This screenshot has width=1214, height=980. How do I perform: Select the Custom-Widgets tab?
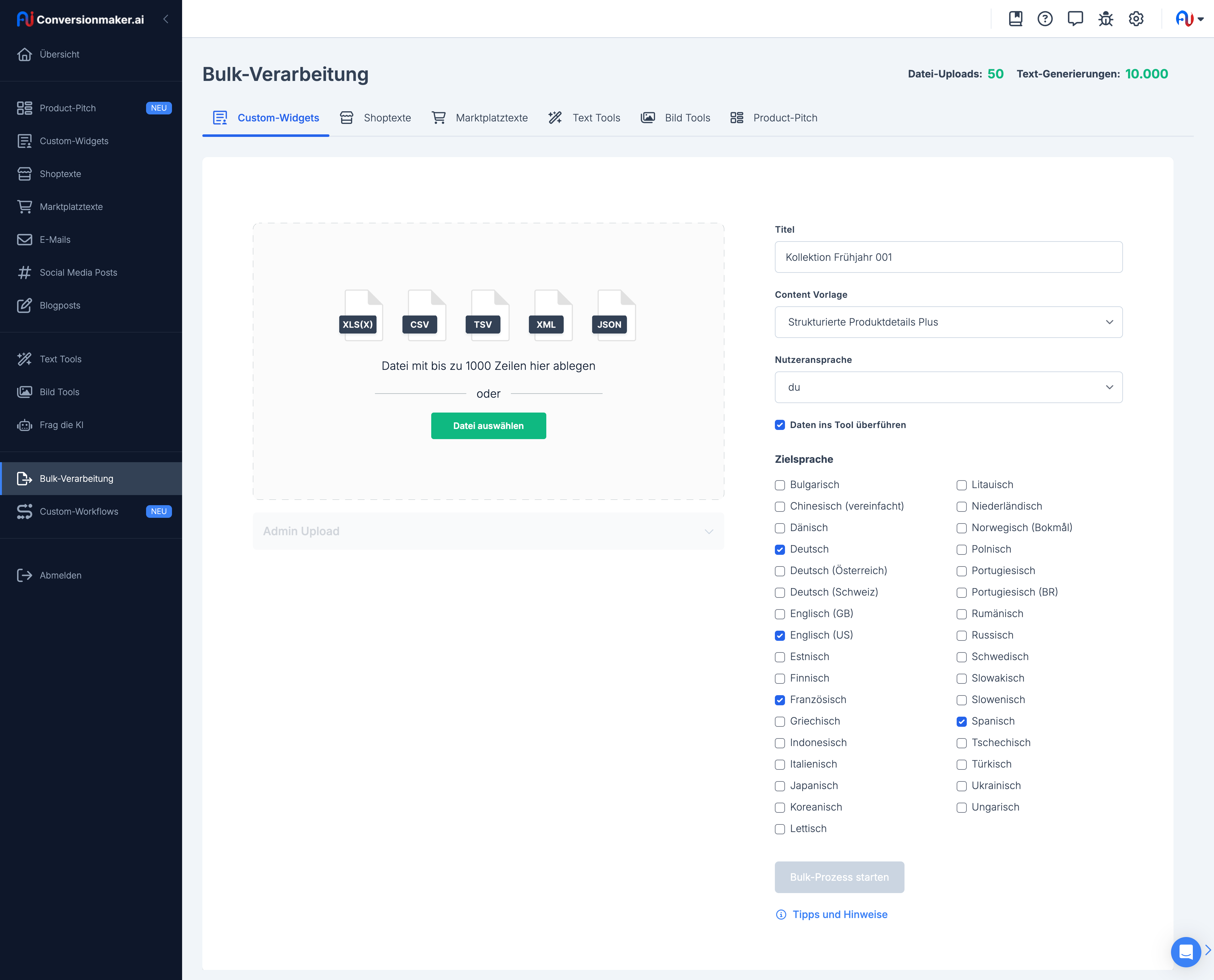(266, 117)
